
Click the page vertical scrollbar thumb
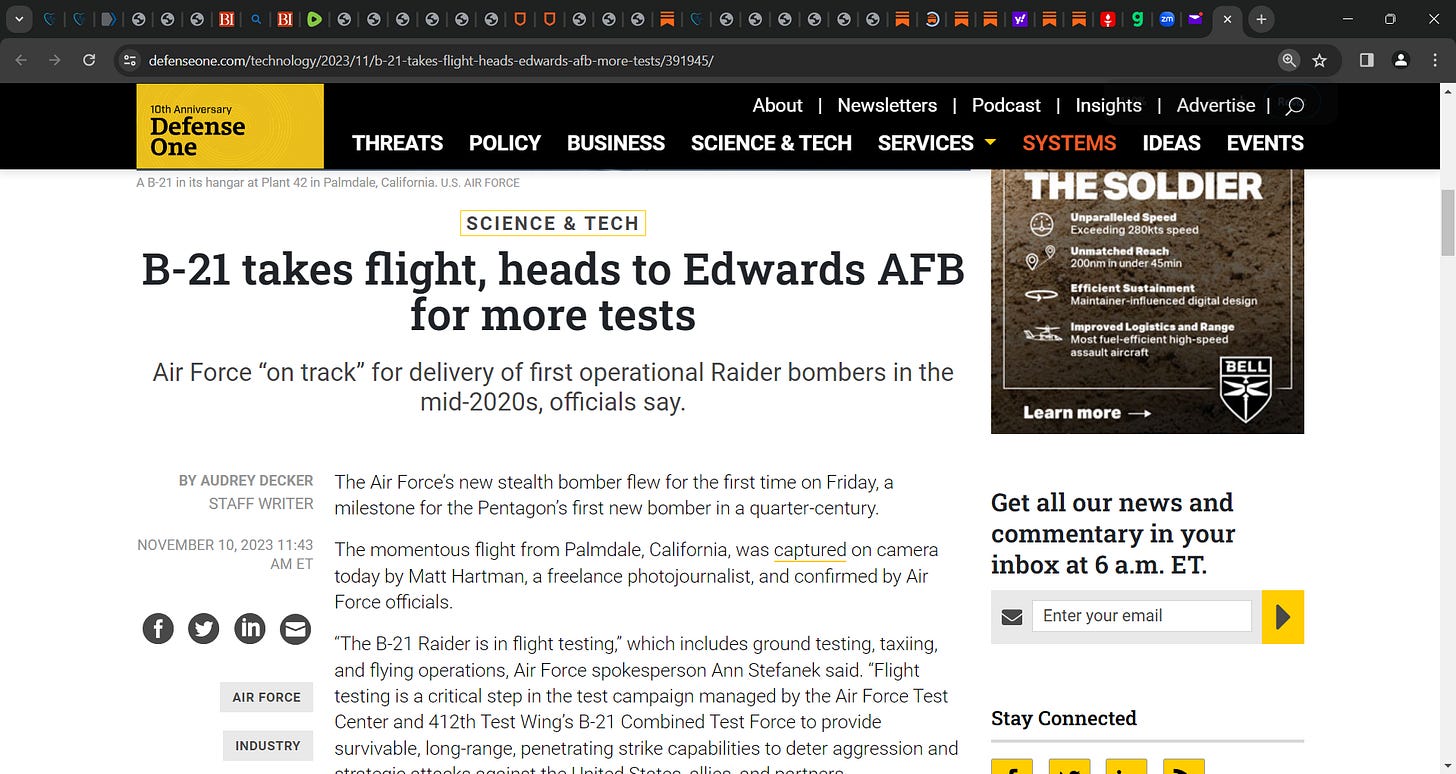point(1446,223)
